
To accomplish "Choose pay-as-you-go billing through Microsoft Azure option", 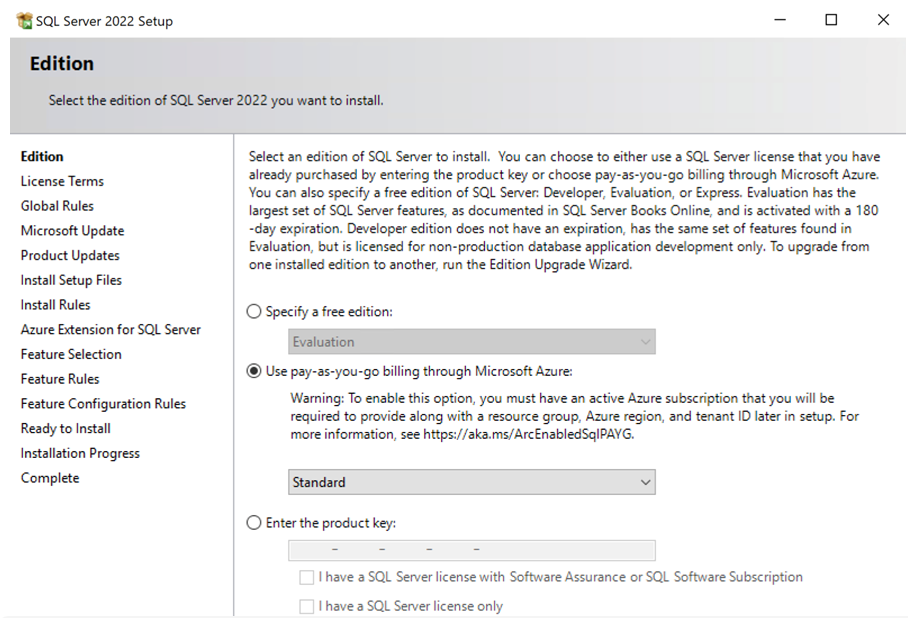I will pos(254,372).
